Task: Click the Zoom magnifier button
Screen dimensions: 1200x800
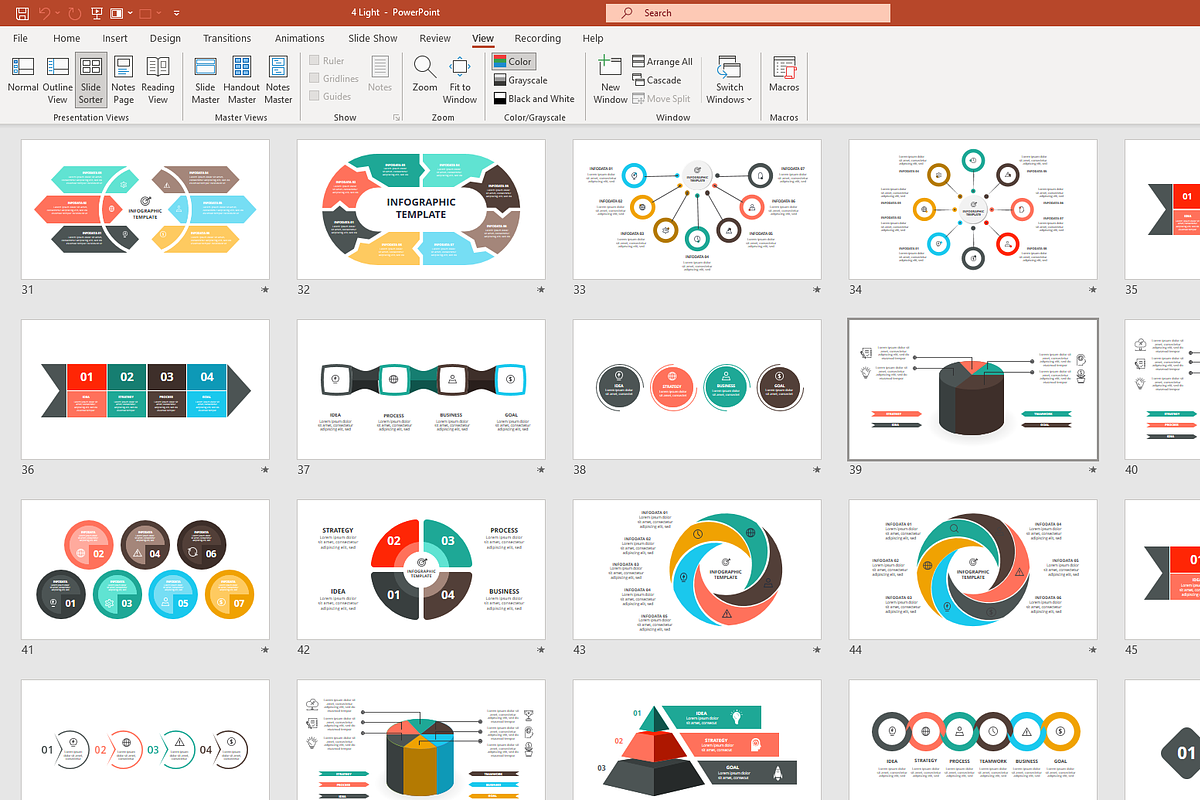Action: pyautogui.click(x=425, y=75)
